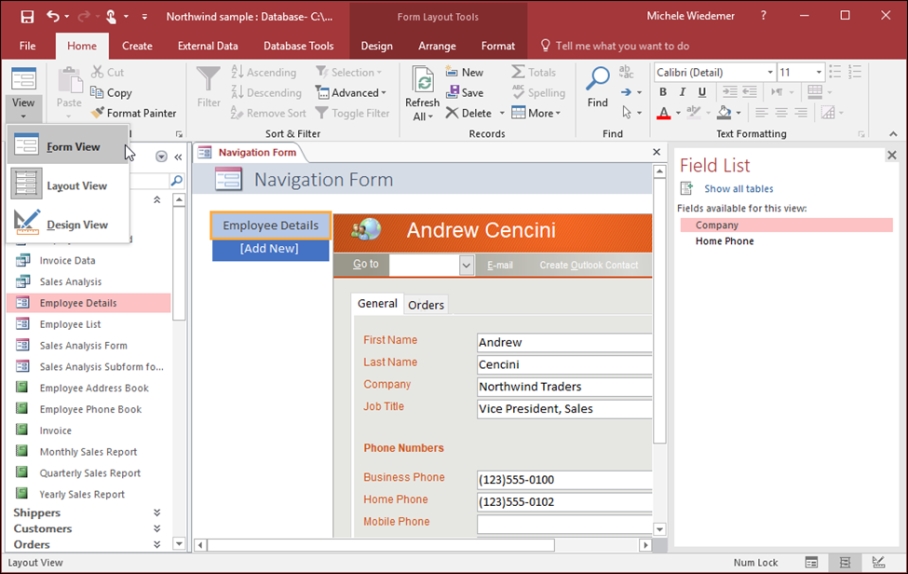Viewport: 908px width, 574px height.
Task: Open the font size 11 dropdown
Action: pos(819,72)
